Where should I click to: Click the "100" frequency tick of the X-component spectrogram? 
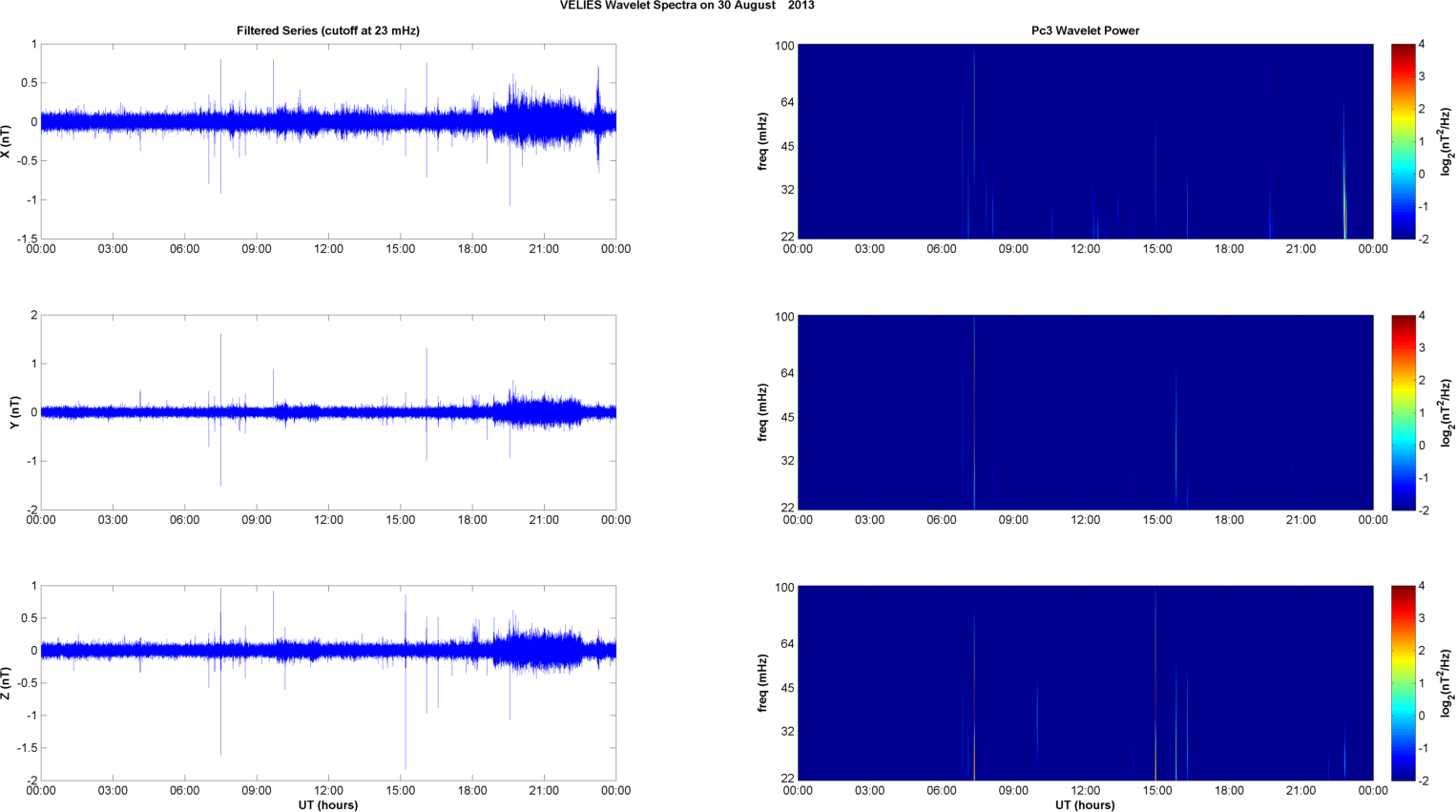pos(784,46)
